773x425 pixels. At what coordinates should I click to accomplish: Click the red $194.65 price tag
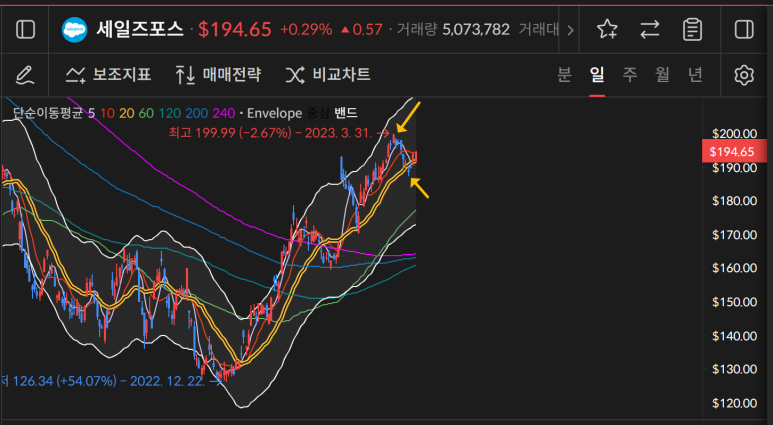point(734,151)
